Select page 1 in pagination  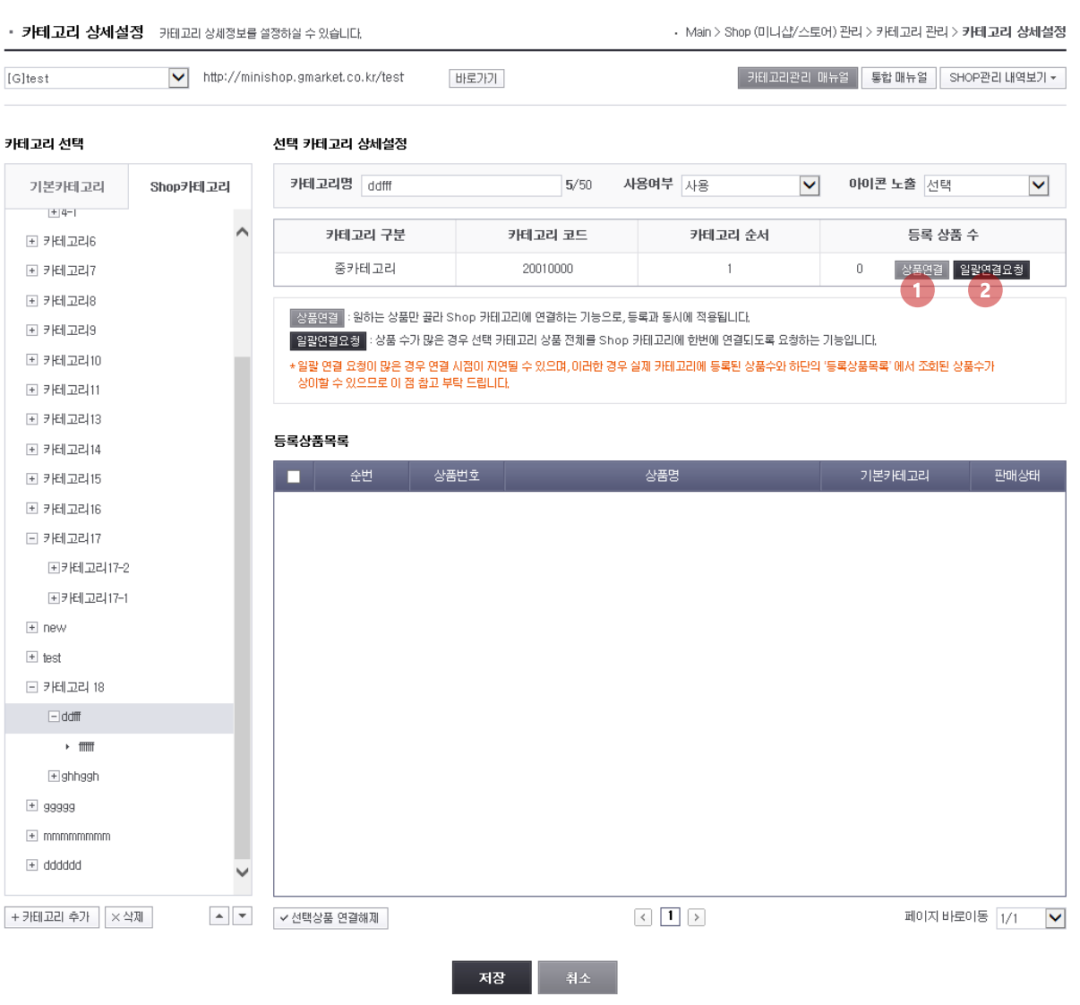(x=670, y=917)
